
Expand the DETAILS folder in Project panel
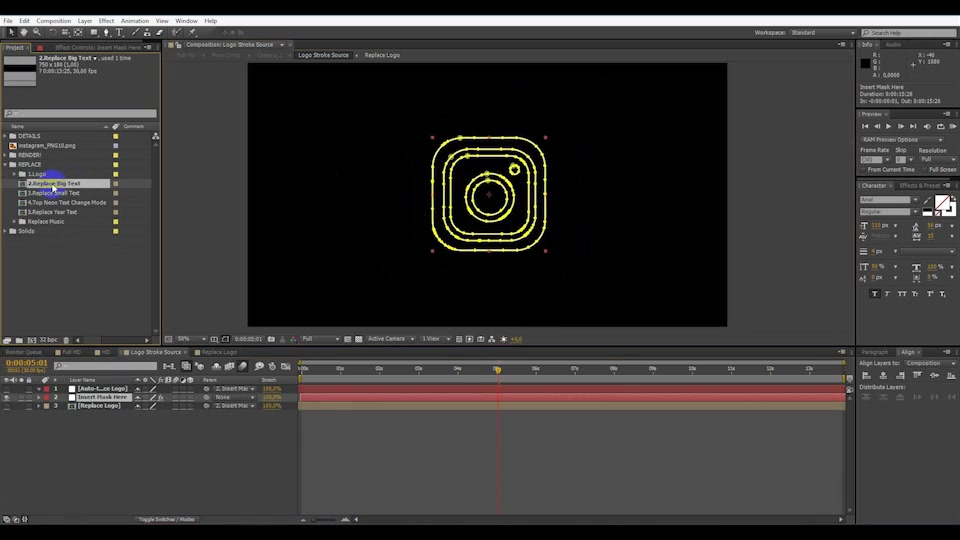[6, 136]
